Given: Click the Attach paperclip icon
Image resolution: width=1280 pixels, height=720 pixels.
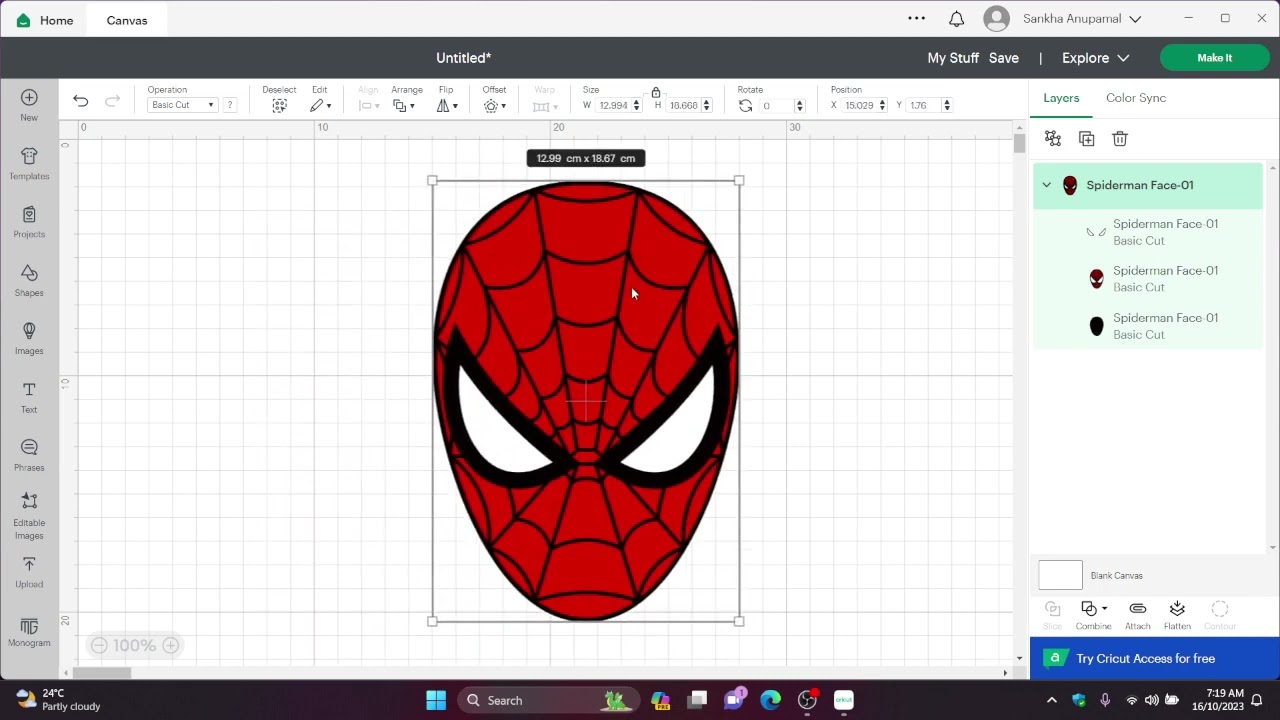Looking at the screenshot, I should click(1137, 615).
